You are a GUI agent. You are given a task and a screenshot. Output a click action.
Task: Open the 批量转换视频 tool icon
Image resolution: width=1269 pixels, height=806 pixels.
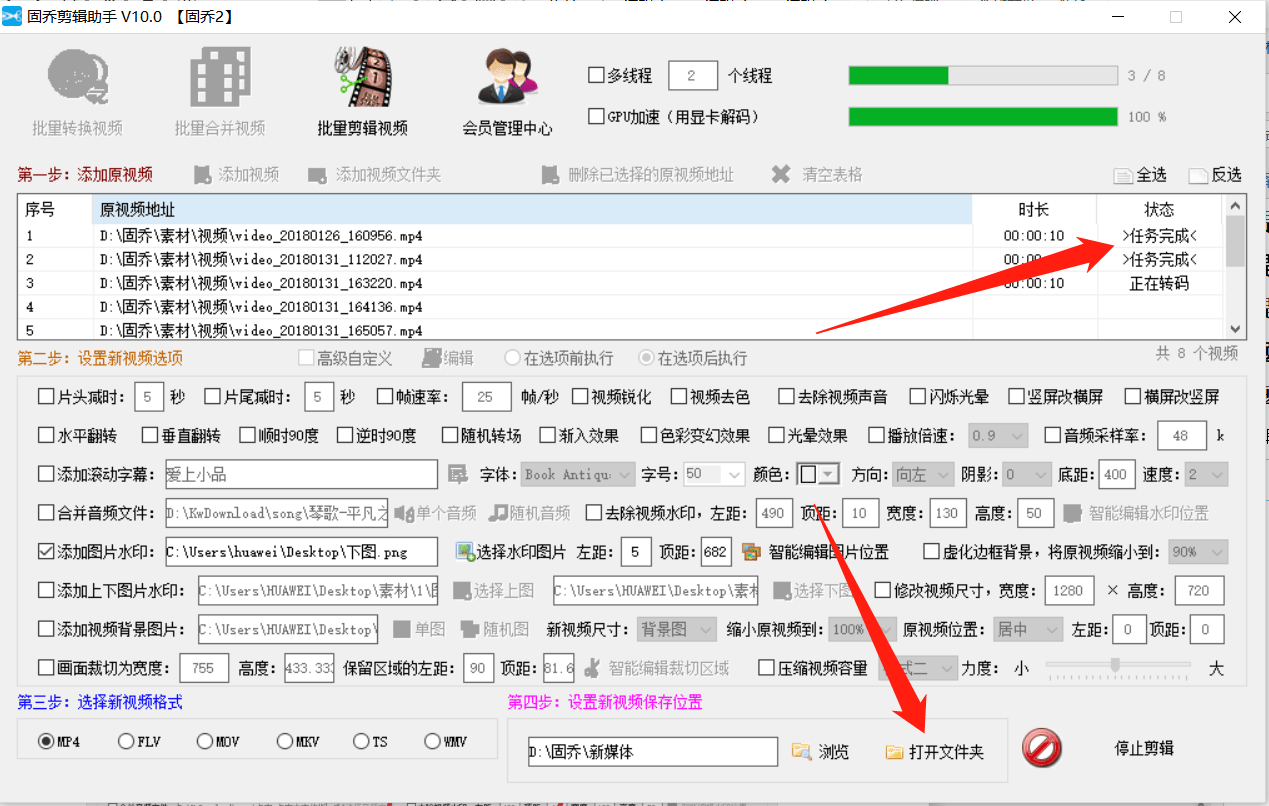point(77,78)
